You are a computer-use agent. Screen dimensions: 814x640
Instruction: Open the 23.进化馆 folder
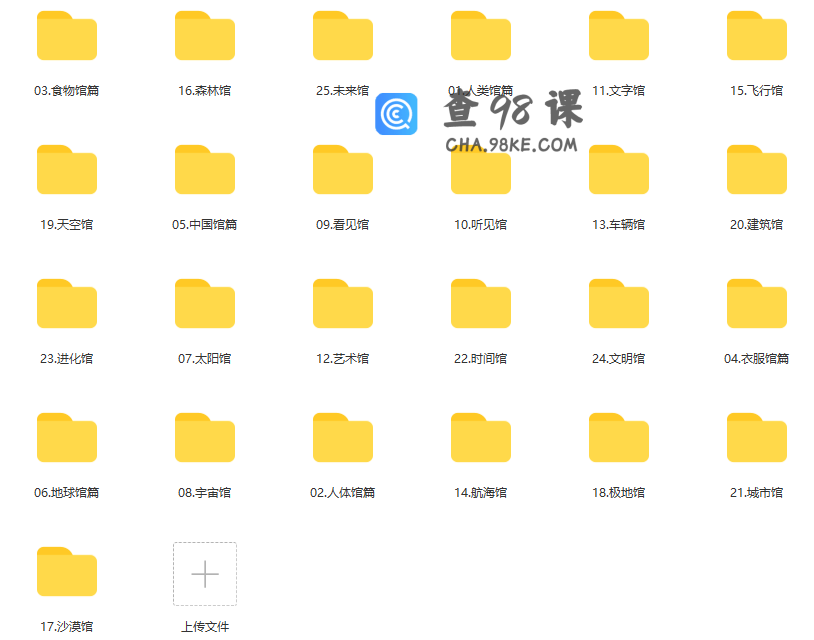[66, 303]
